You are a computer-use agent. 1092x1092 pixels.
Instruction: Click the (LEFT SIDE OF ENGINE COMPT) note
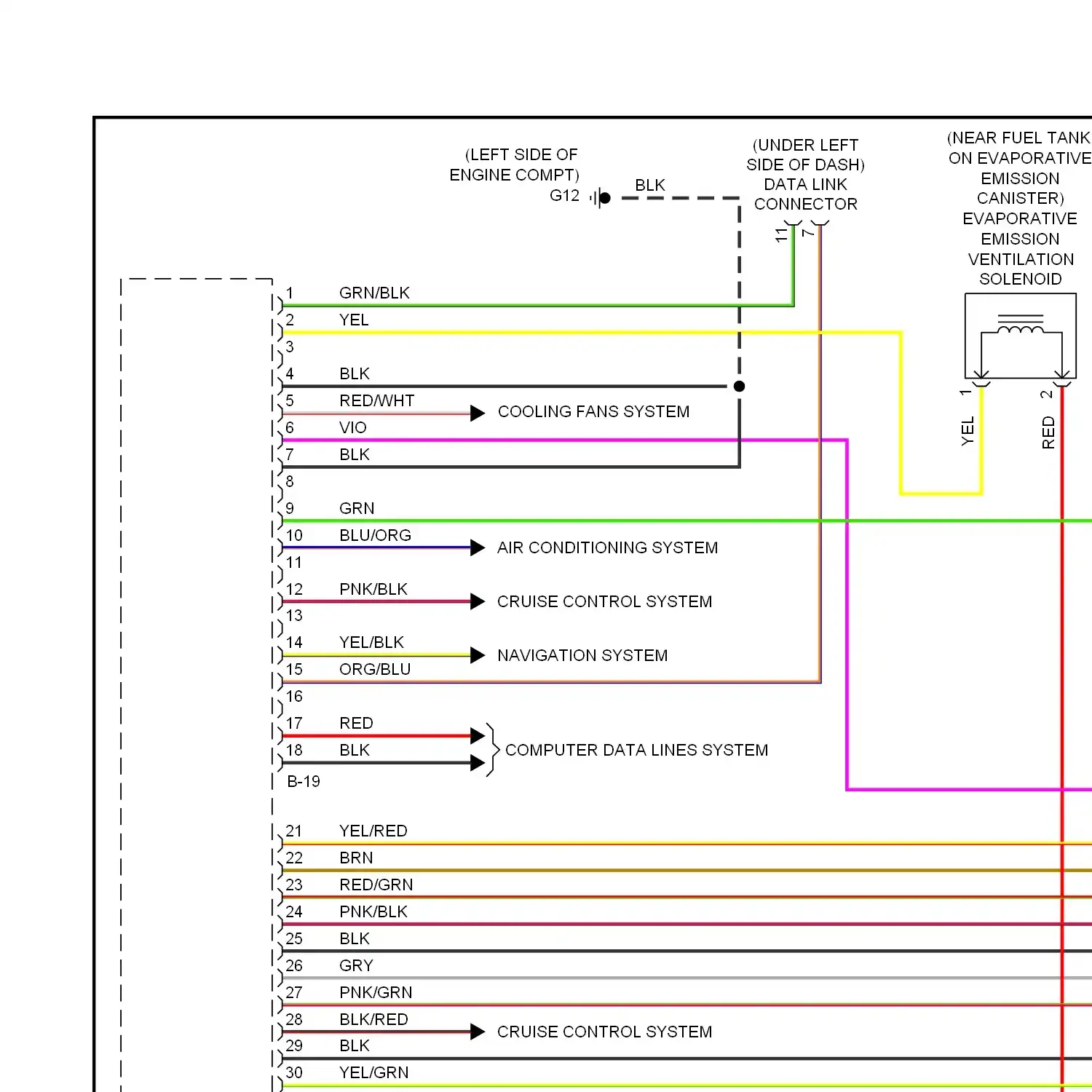tap(514, 165)
